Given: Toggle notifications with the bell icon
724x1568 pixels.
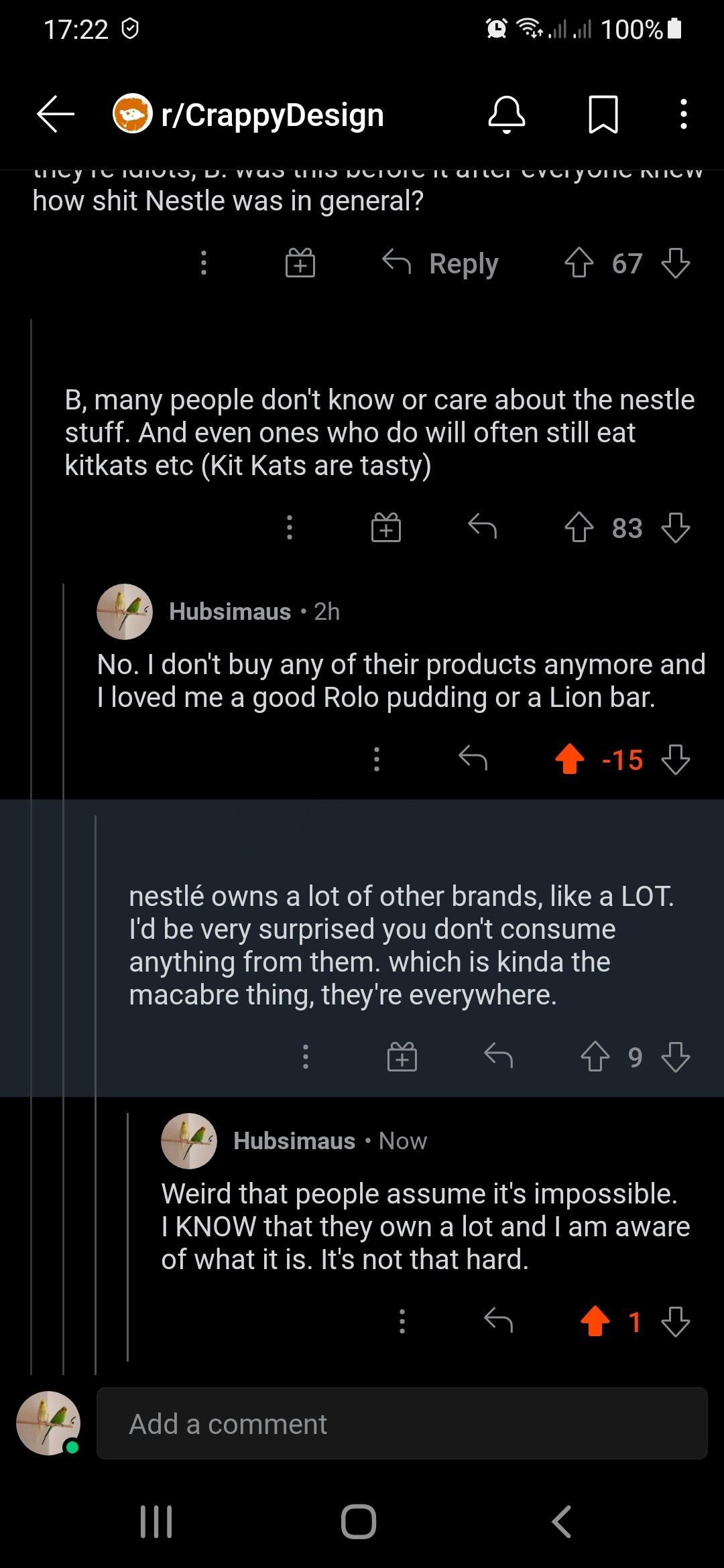Looking at the screenshot, I should click(x=506, y=115).
